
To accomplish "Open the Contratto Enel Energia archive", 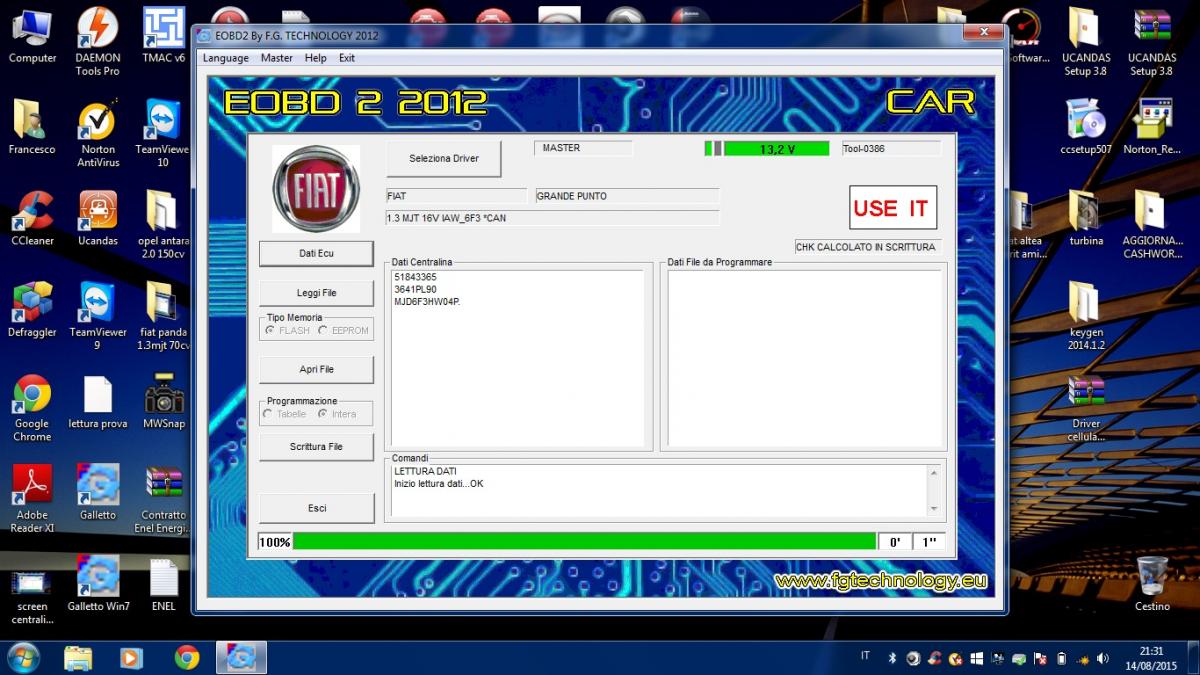I will 164,499.
